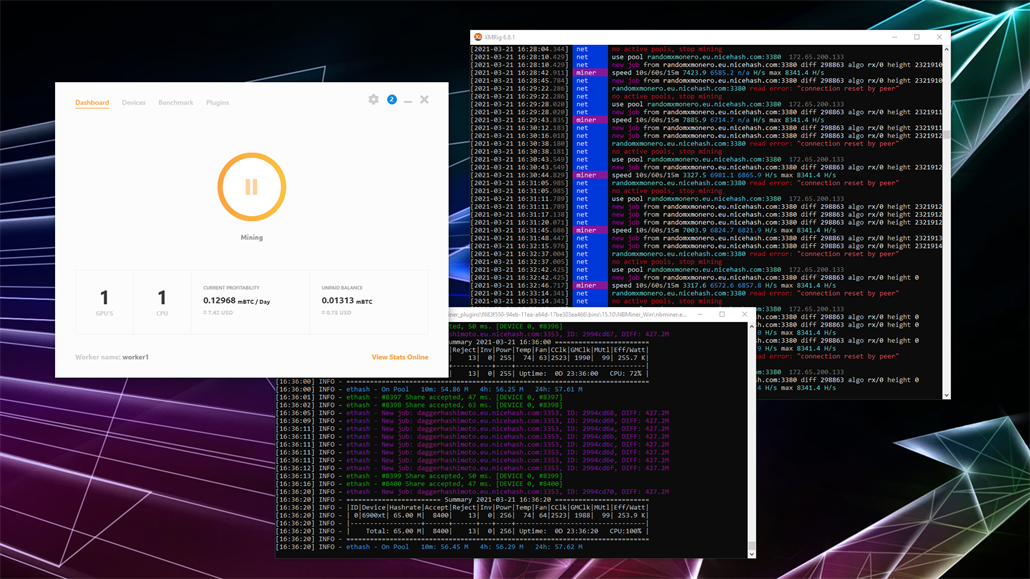Click the NBMiner scrollbar down arrow
The width and height of the screenshot is (1030, 579).
pyautogui.click(x=752, y=554)
